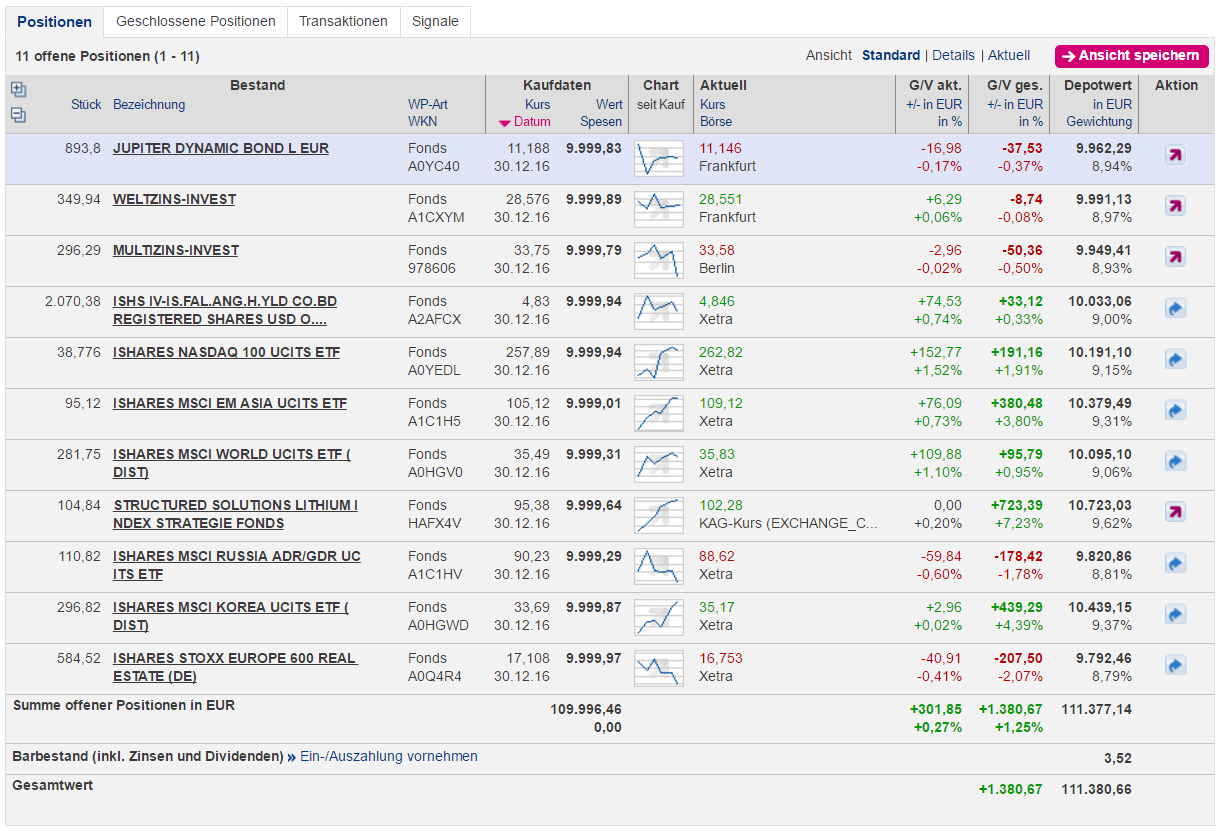
Task: Click the blue action arrow for STOXX EUROPE 600
Action: (x=1175, y=666)
